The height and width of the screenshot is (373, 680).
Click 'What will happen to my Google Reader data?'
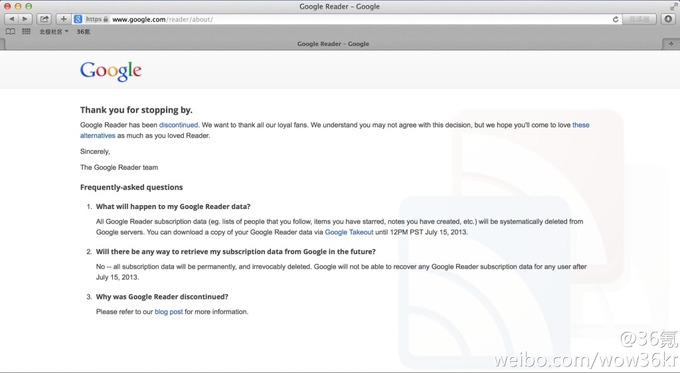pos(173,206)
